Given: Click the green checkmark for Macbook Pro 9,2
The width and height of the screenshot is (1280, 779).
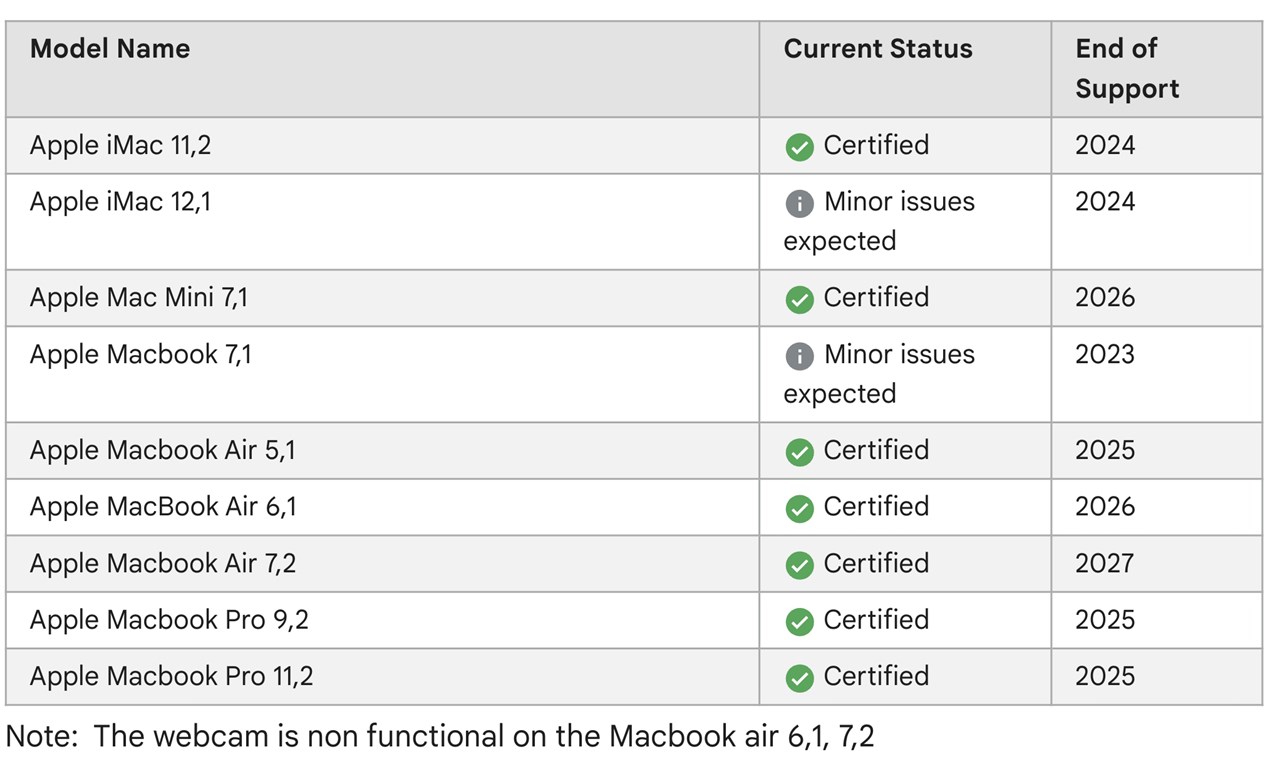Looking at the screenshot, I should click(x=799, y=622).
